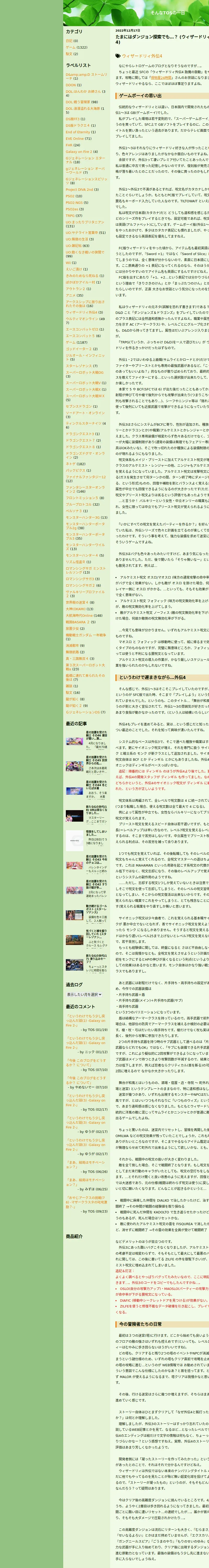Open the UO:サテライト営業中 label
The image size is (209, 1568).
(x=82, y=233)
